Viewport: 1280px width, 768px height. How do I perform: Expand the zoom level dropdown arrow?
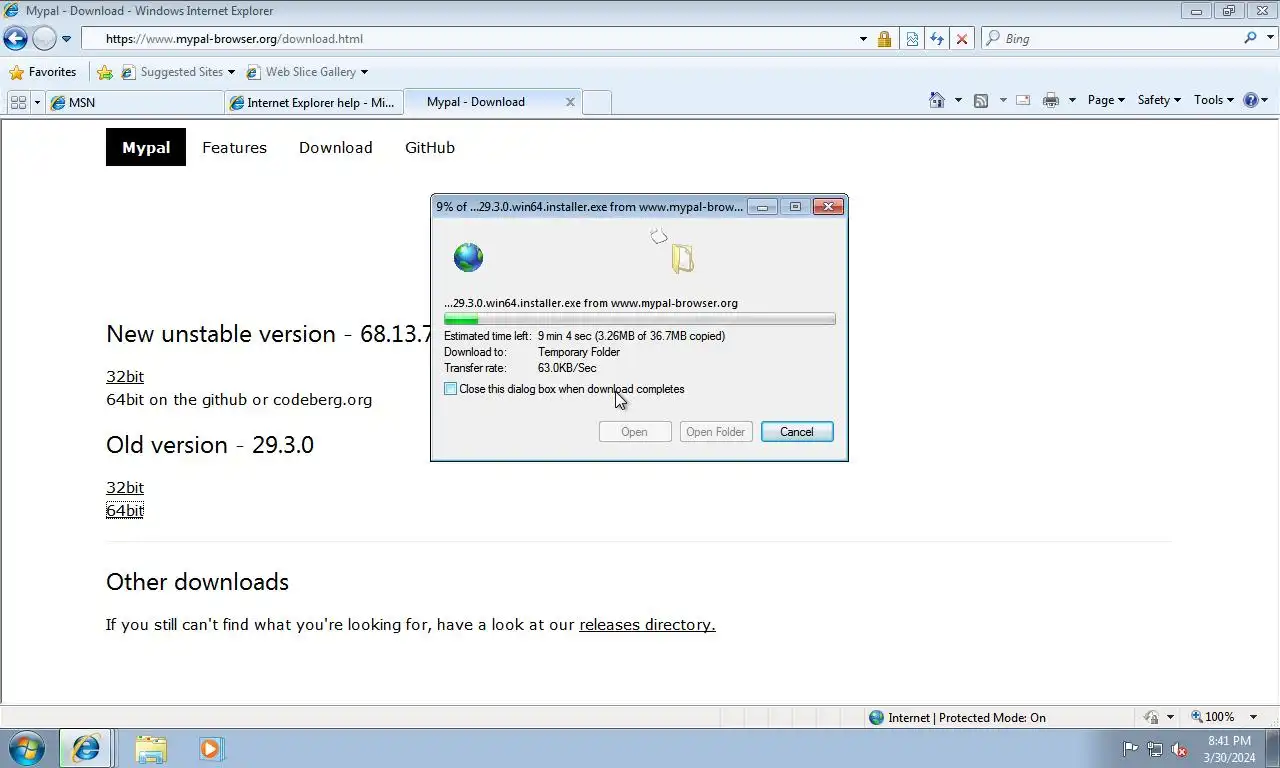point(1253,717)
